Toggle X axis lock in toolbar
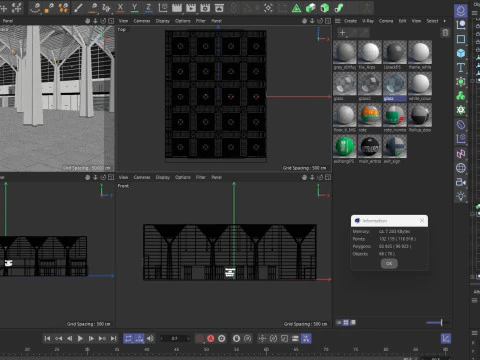Image resolution: width=480 pixels, height=360 pixels. click(x=120, y=8)
